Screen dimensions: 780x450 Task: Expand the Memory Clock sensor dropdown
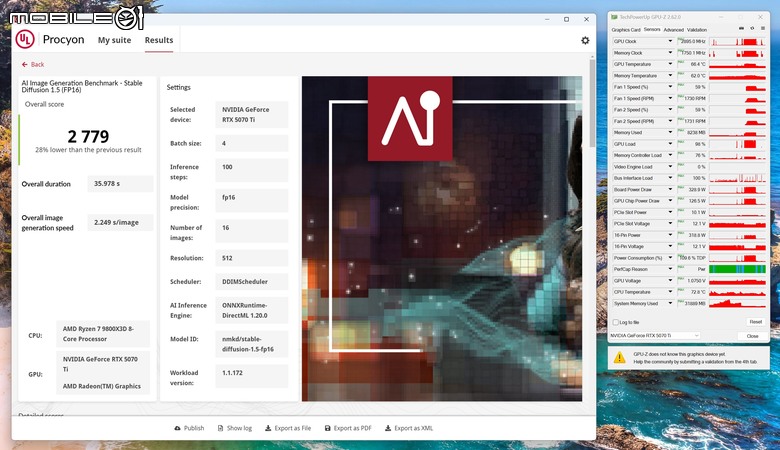pos(670,53)
